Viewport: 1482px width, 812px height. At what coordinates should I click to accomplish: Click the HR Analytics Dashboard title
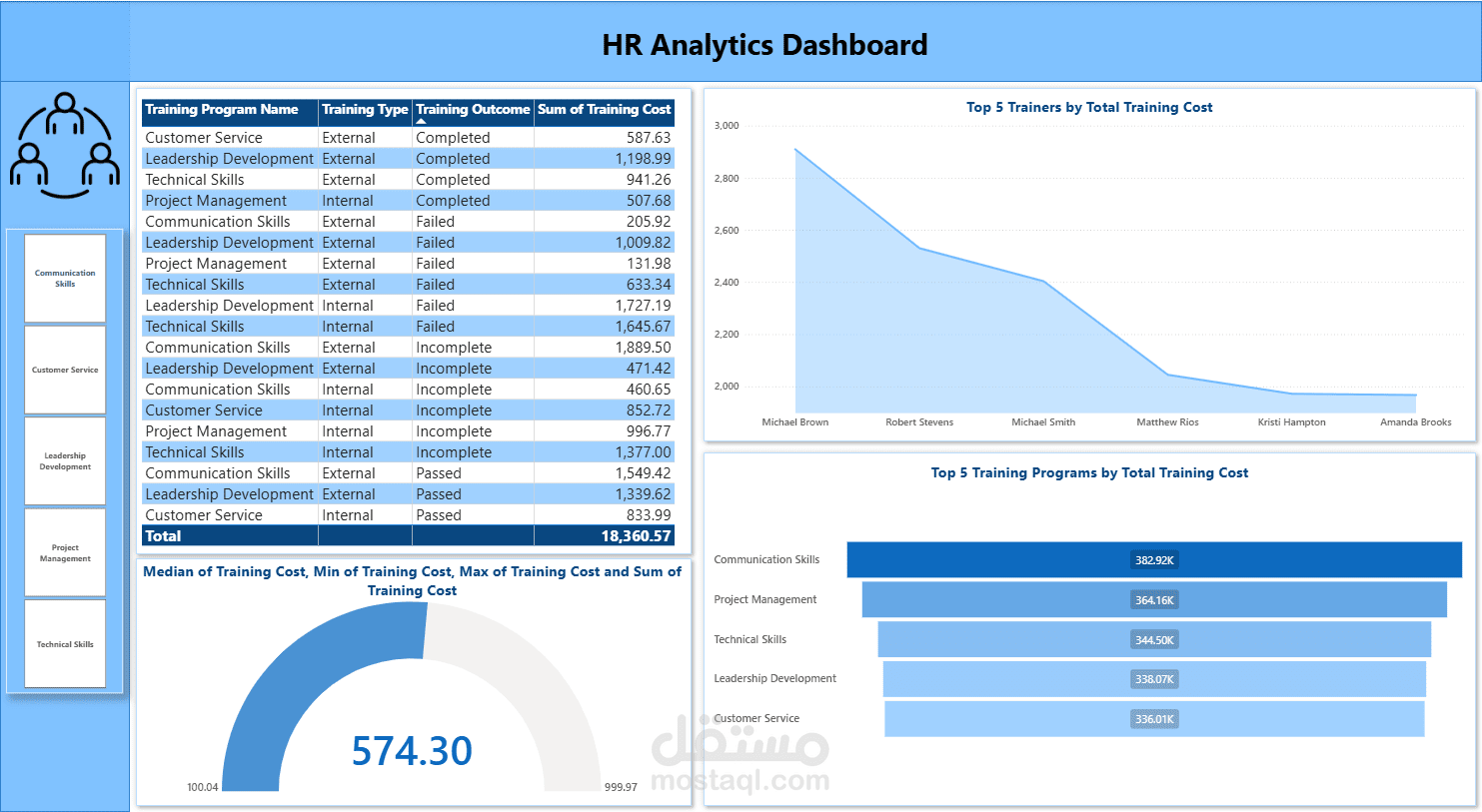[764, 45]
